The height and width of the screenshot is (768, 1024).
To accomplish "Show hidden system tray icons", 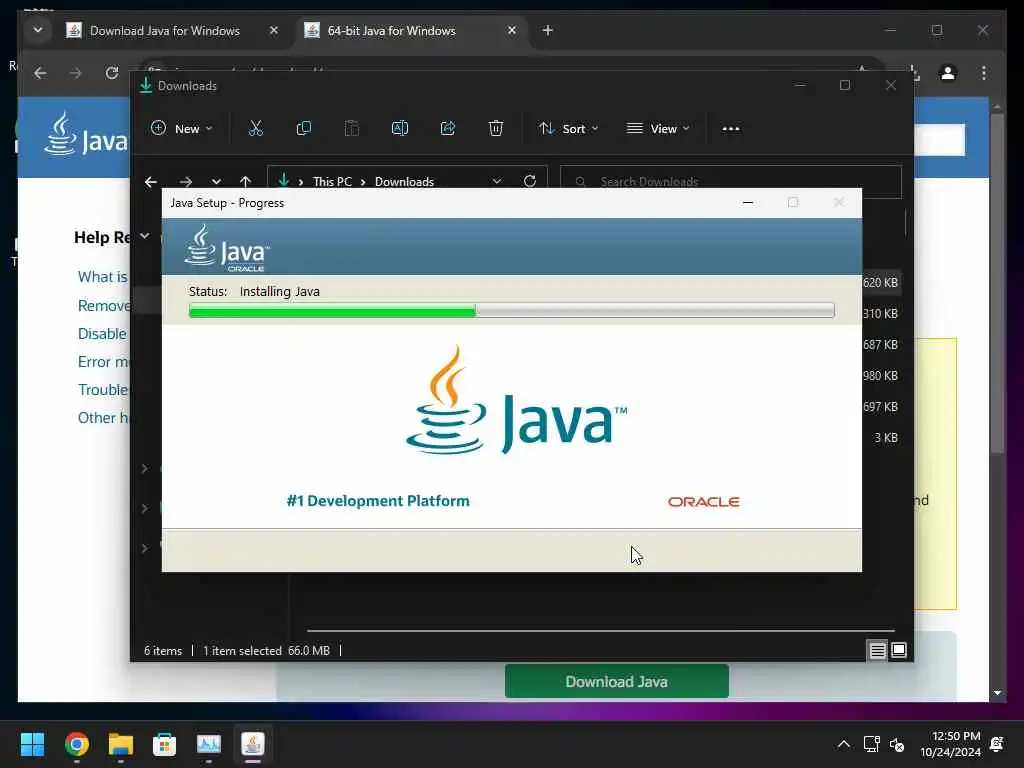I will pyautogui.click(x=844, y=744).
